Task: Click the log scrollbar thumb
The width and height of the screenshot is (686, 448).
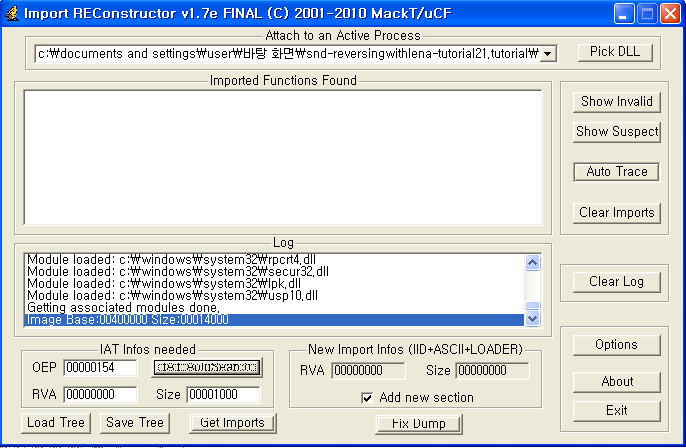Action: [532, 305]
